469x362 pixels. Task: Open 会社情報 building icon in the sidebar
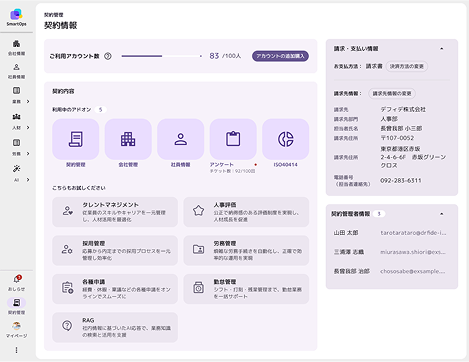(x=16, y=44)
